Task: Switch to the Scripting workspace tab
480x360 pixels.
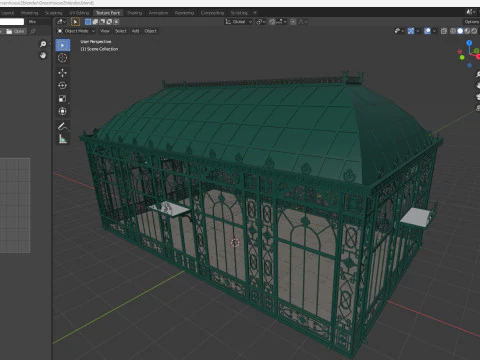Action: pos(239,13)
